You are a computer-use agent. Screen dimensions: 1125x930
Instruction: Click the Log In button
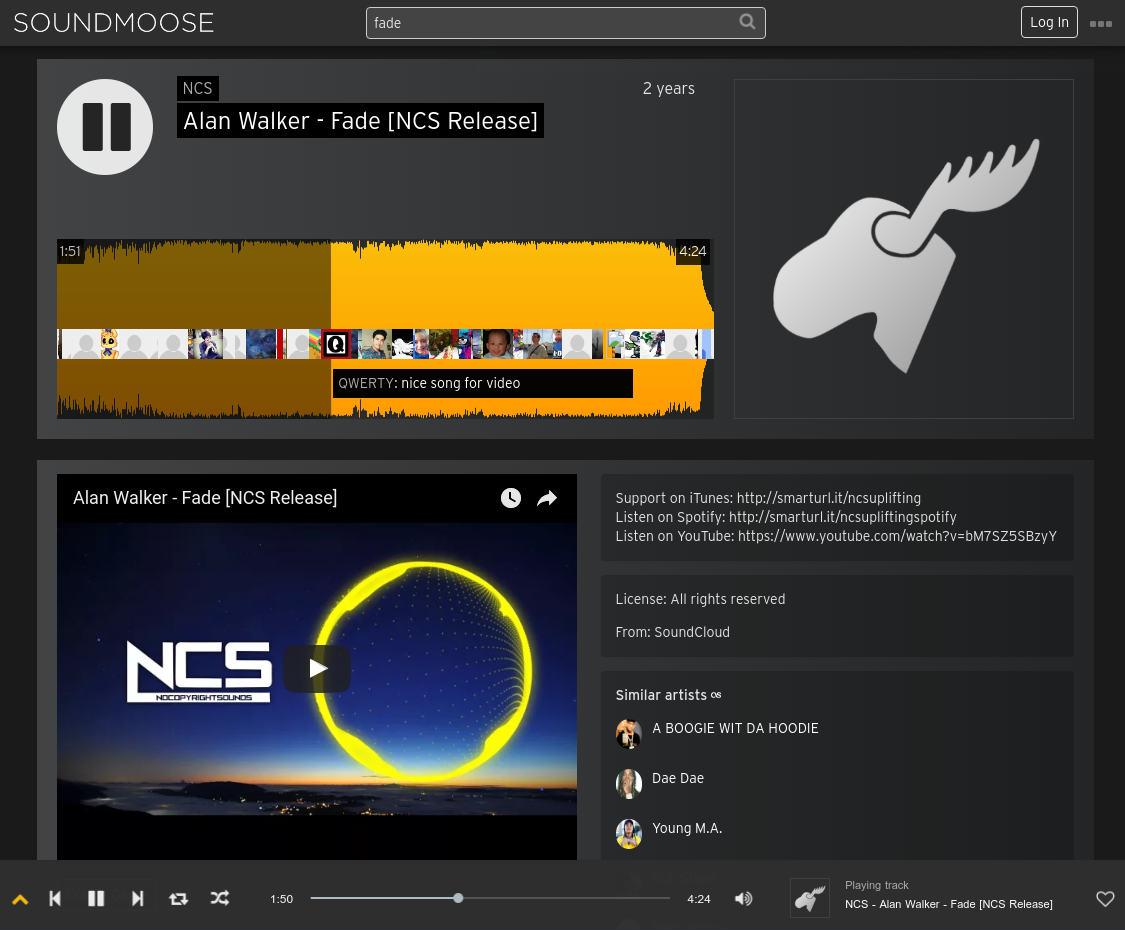pos(1049,22)
